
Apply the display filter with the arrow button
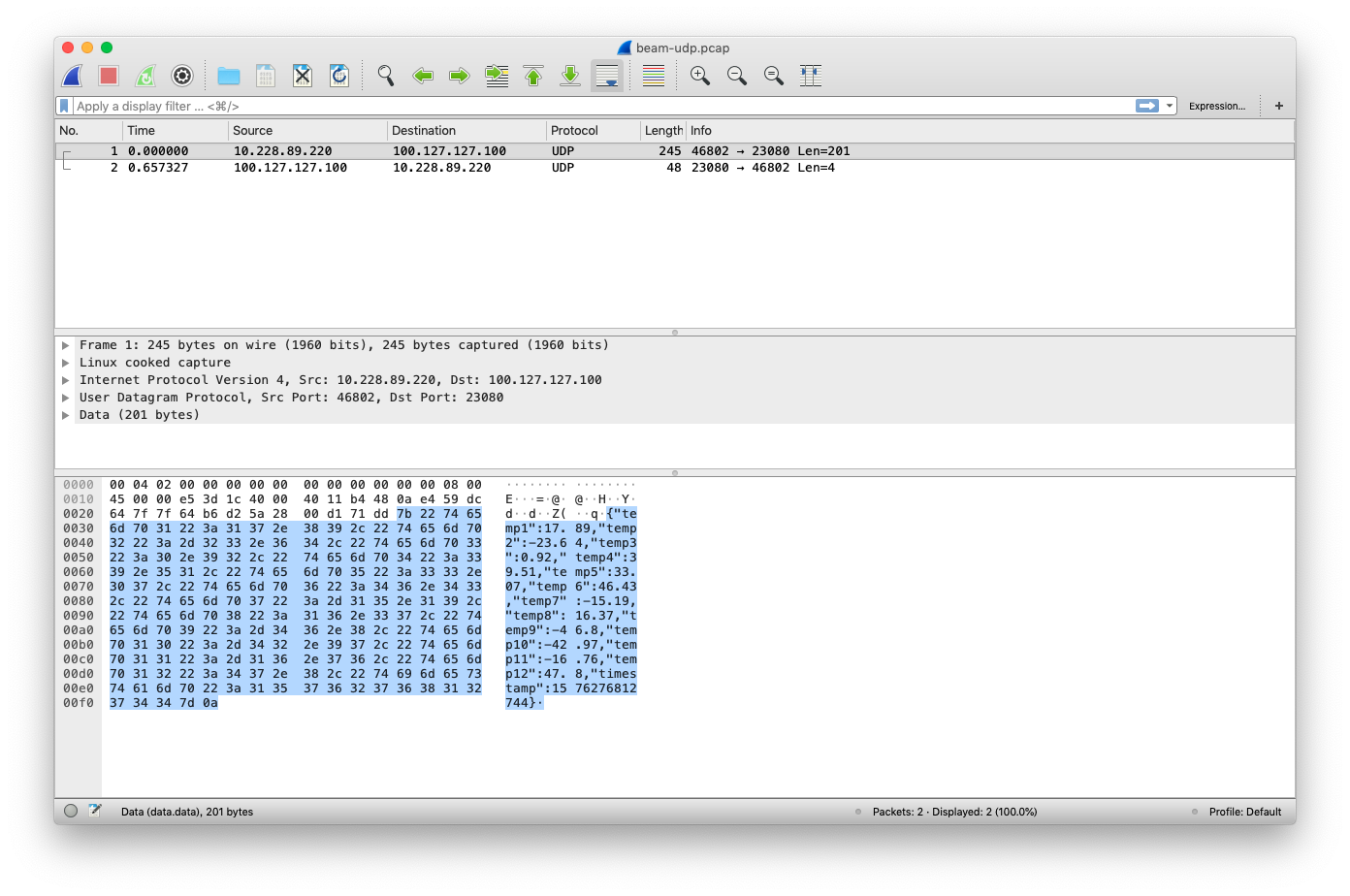pyautogui.click(x=1147, y=106)
